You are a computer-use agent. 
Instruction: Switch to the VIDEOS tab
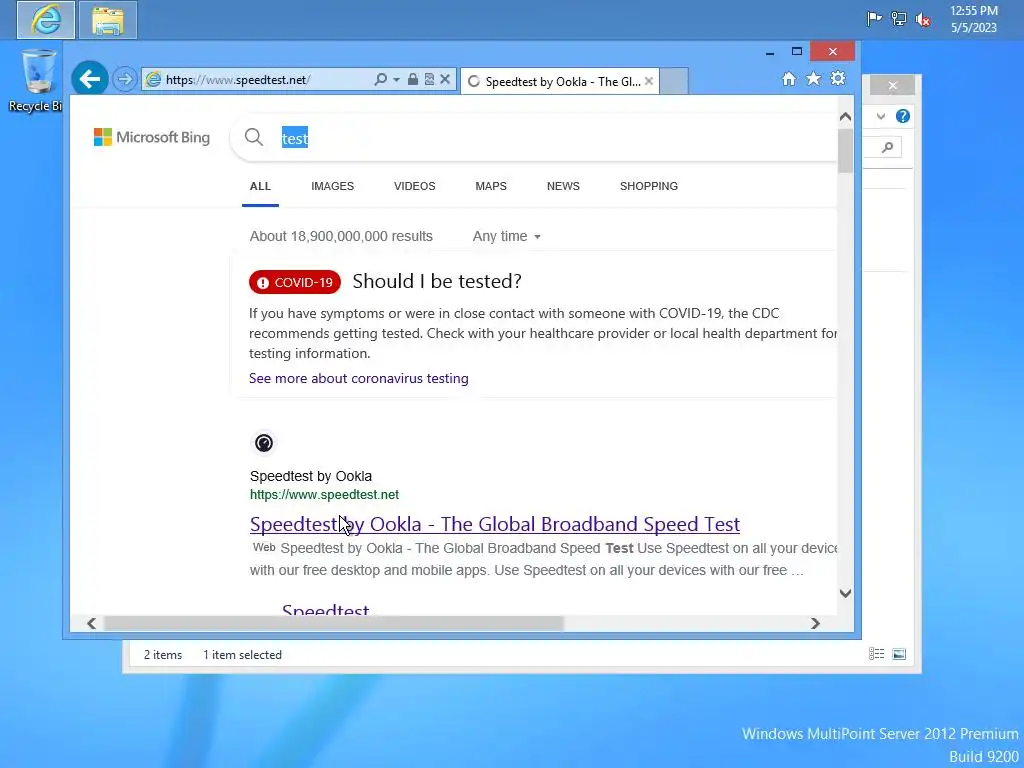[415, 186]
